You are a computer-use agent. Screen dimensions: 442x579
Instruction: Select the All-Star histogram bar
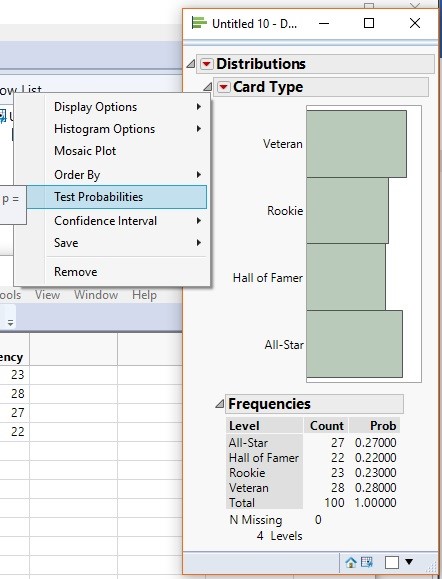pyautogui.click(x=354, y=344)
